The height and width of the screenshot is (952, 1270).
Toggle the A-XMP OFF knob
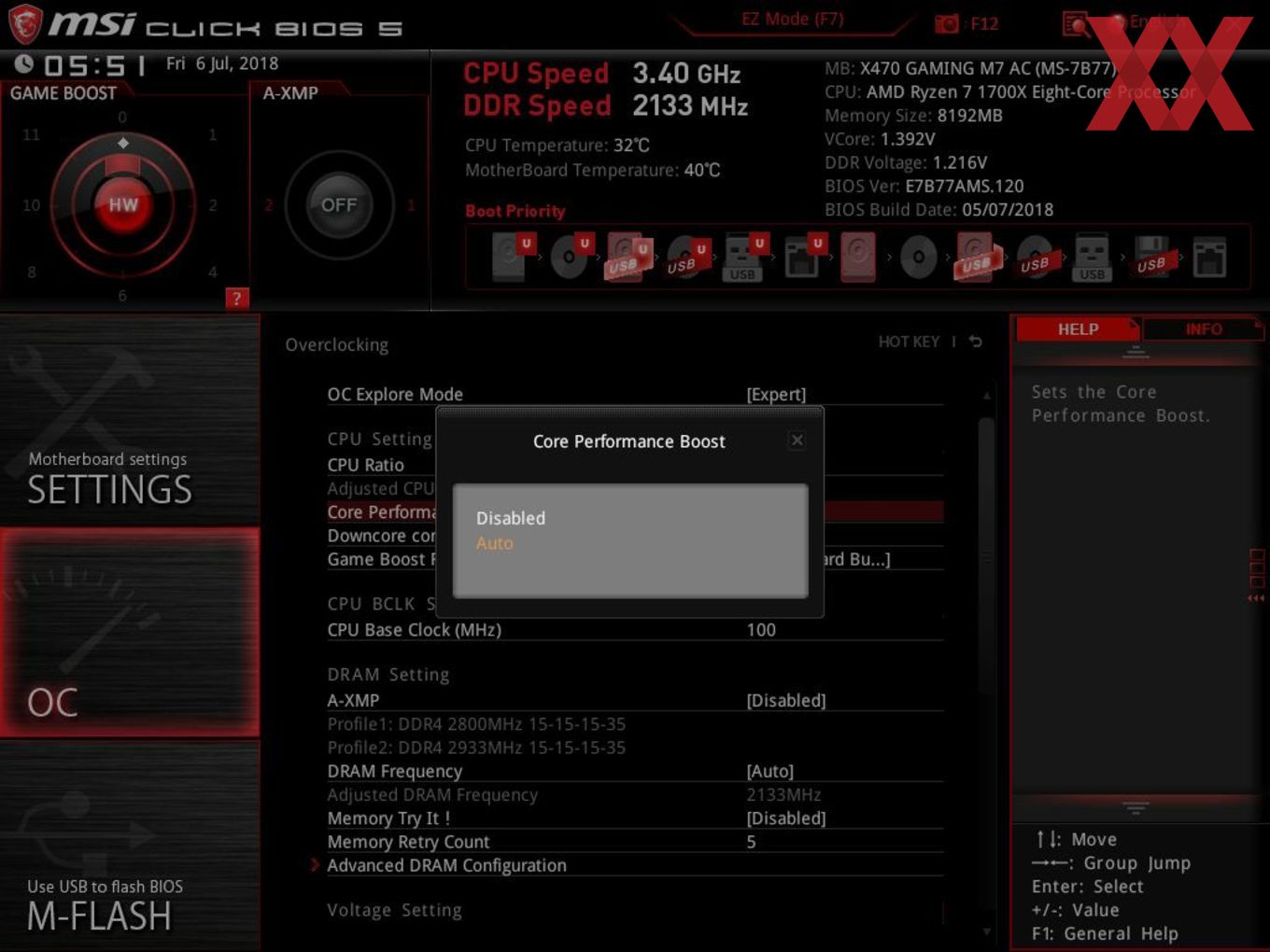click(x=339, y=204)
